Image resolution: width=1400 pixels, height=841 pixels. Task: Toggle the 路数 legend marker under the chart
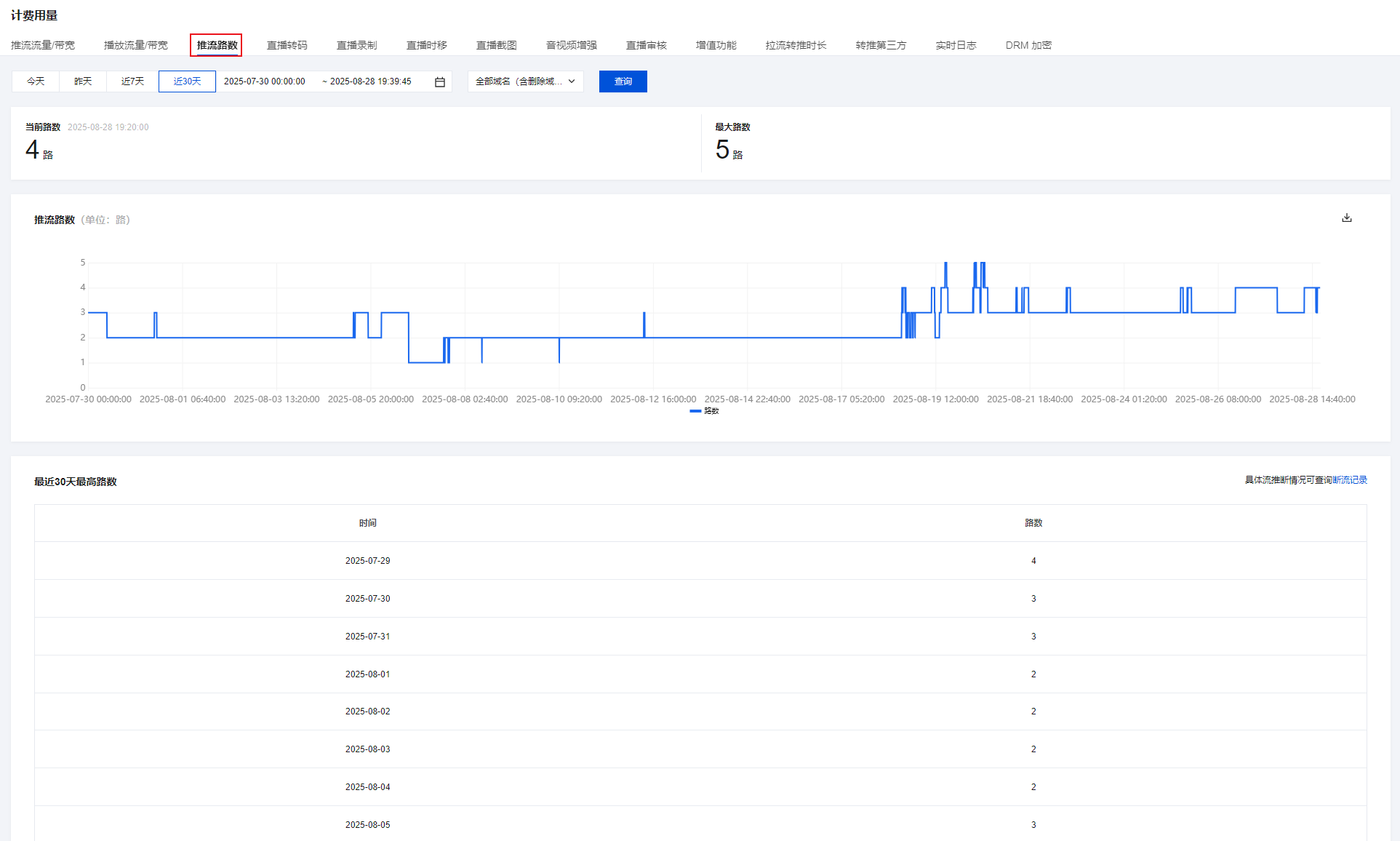point(695,411)
